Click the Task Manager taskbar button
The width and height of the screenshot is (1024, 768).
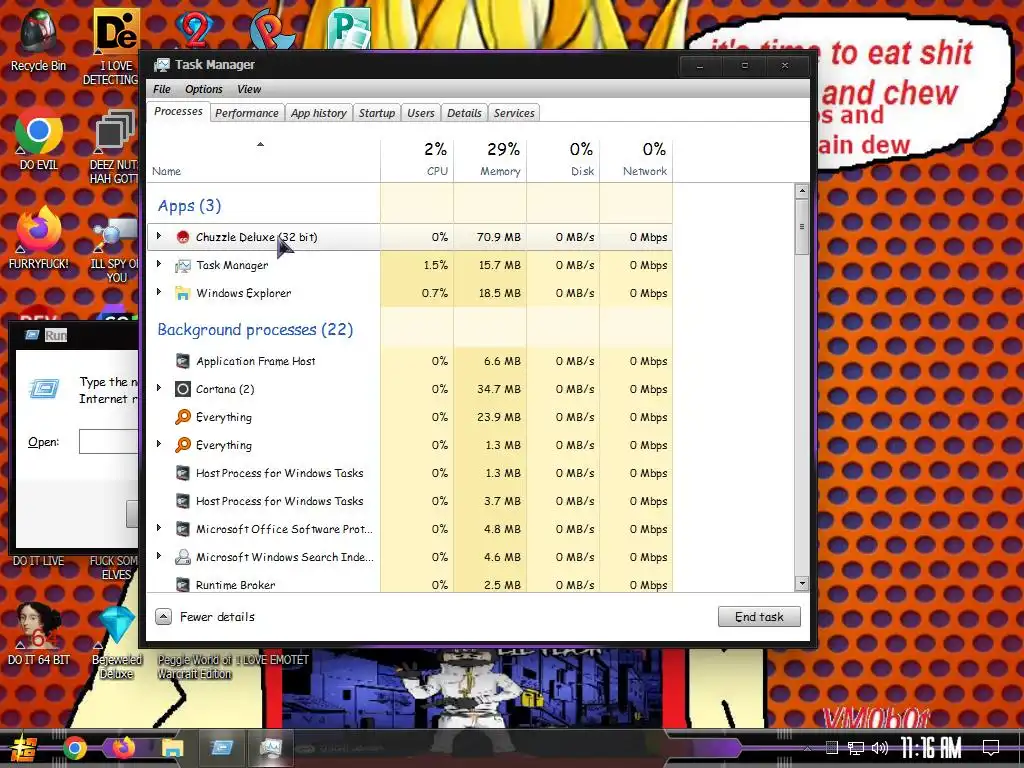click(x=270, y=748)
